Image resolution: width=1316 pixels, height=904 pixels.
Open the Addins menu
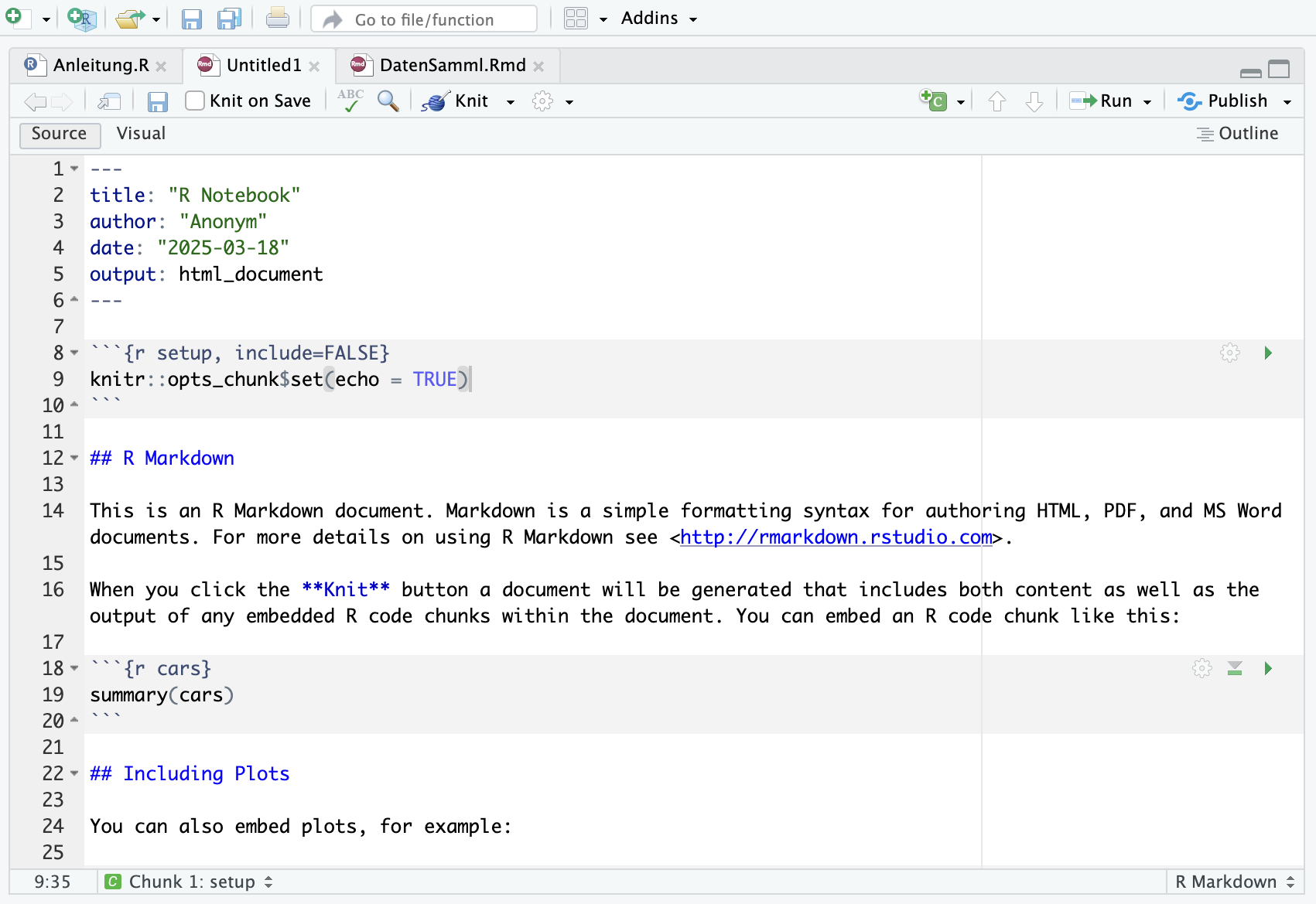coord(658,18)
